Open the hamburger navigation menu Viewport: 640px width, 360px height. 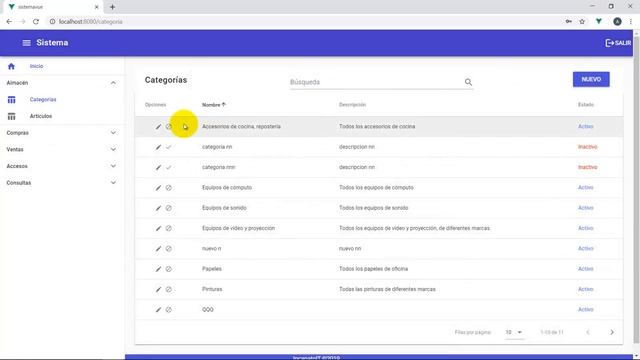[x=27, y=43]
